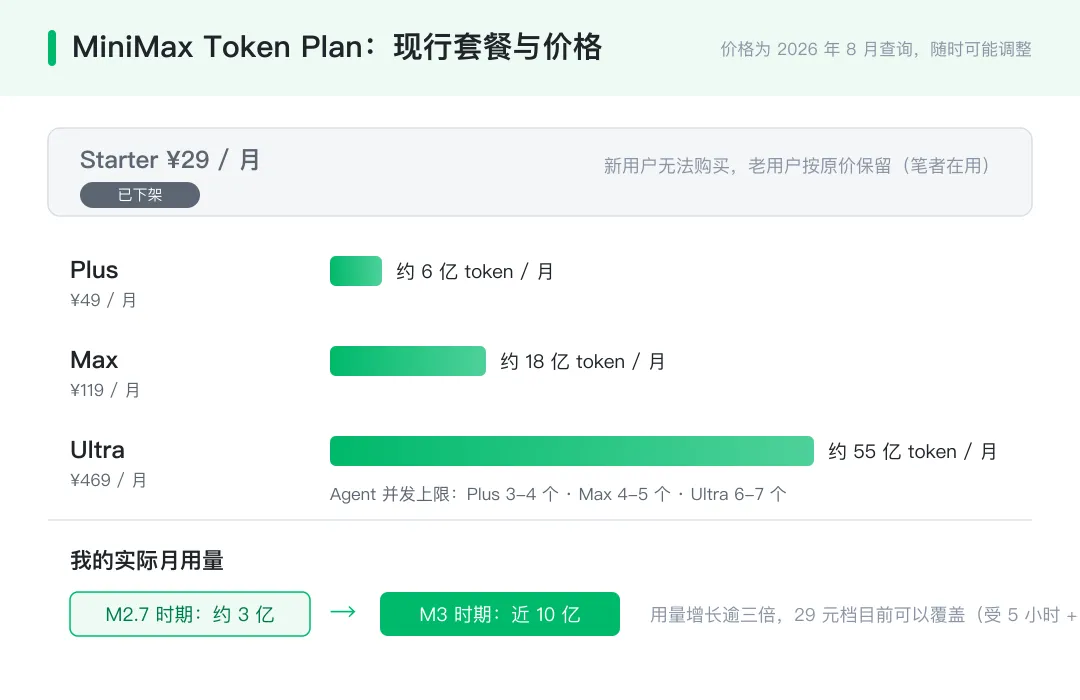Click the 我的实际月用量 heading
This screenshot has height=700, width=1080.
click(147, 560)
